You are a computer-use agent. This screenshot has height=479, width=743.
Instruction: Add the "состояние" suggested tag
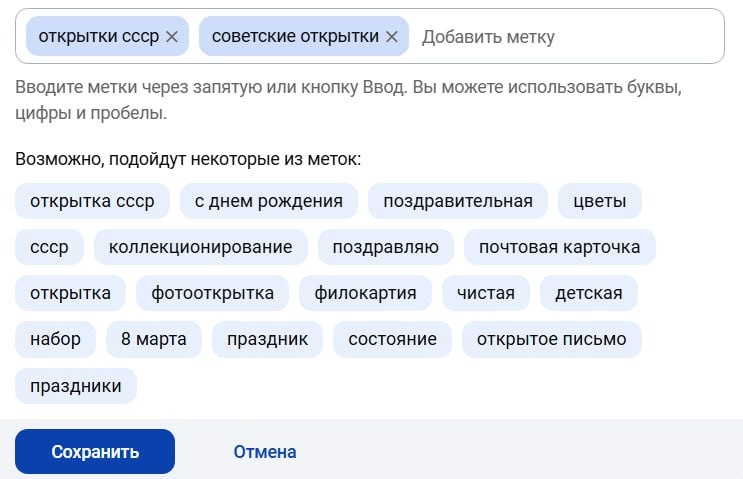[x=392, y=339]
